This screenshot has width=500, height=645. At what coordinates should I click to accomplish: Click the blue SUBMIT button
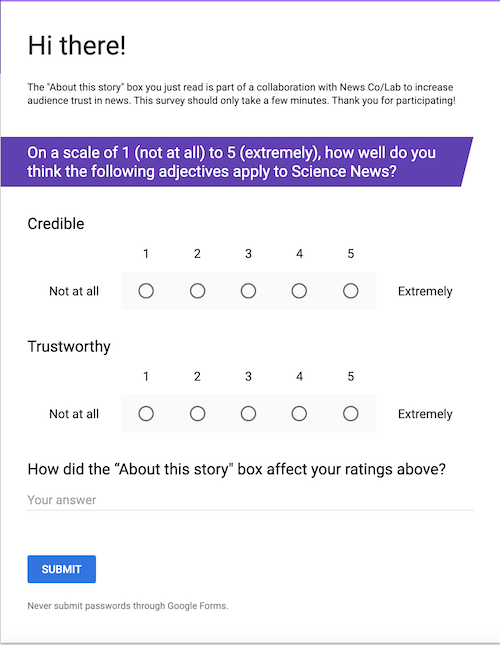pos(62,569)
